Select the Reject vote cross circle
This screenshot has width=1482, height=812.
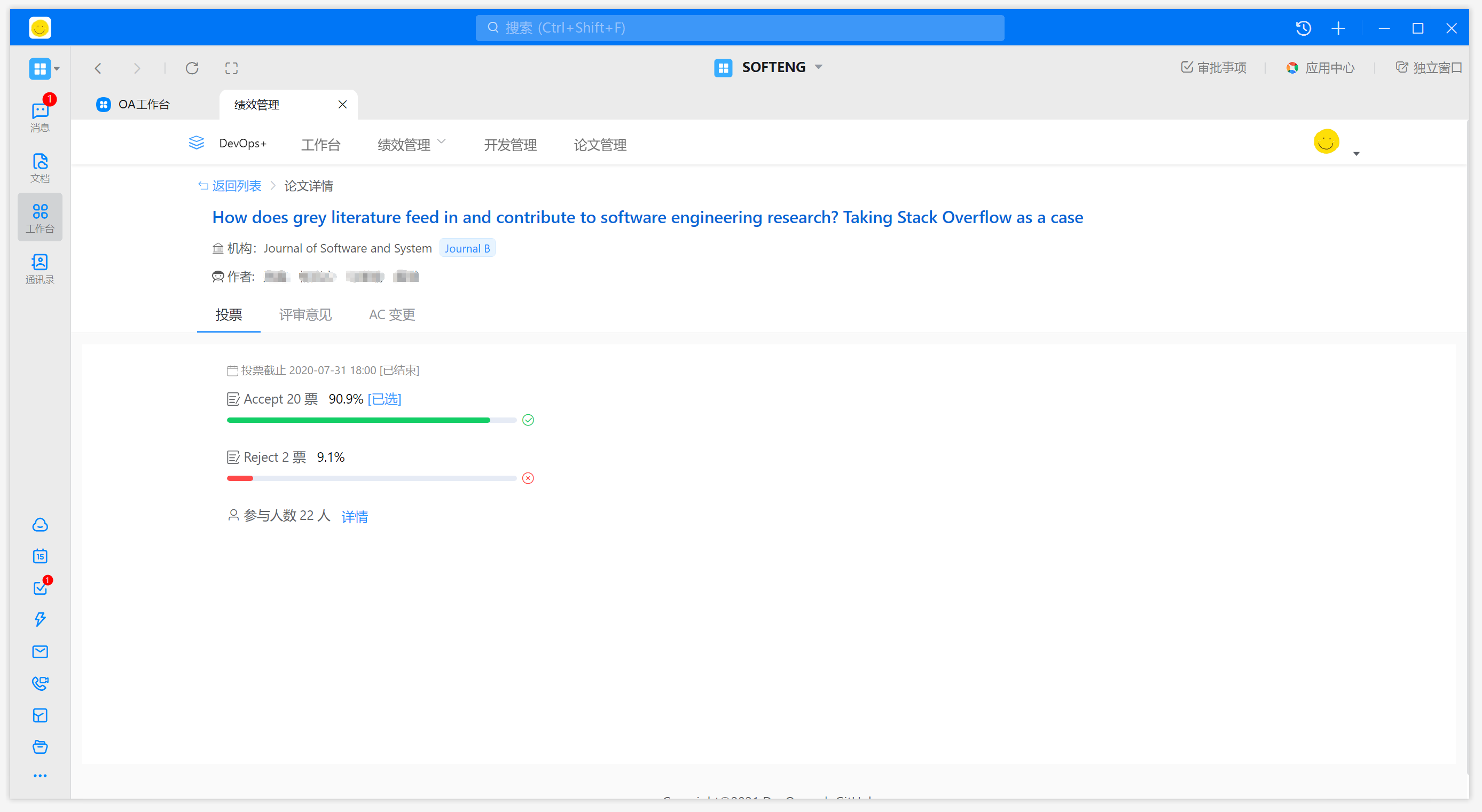528,478
